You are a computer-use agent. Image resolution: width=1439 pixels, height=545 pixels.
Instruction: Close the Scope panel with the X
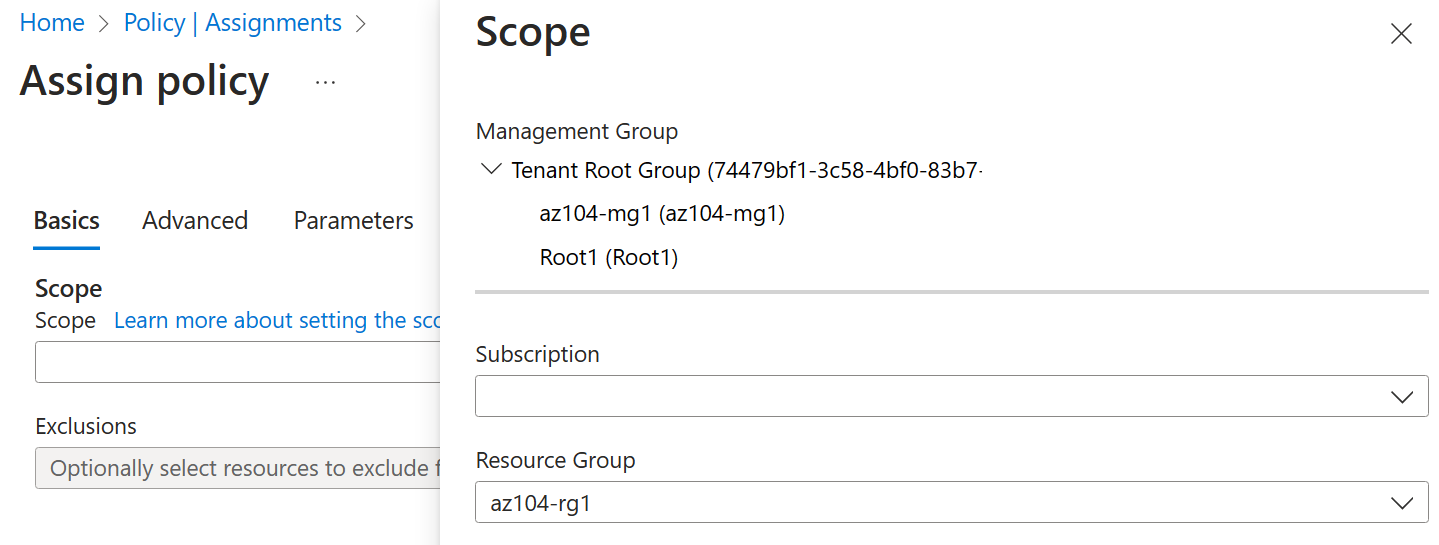click(1401, 34)
